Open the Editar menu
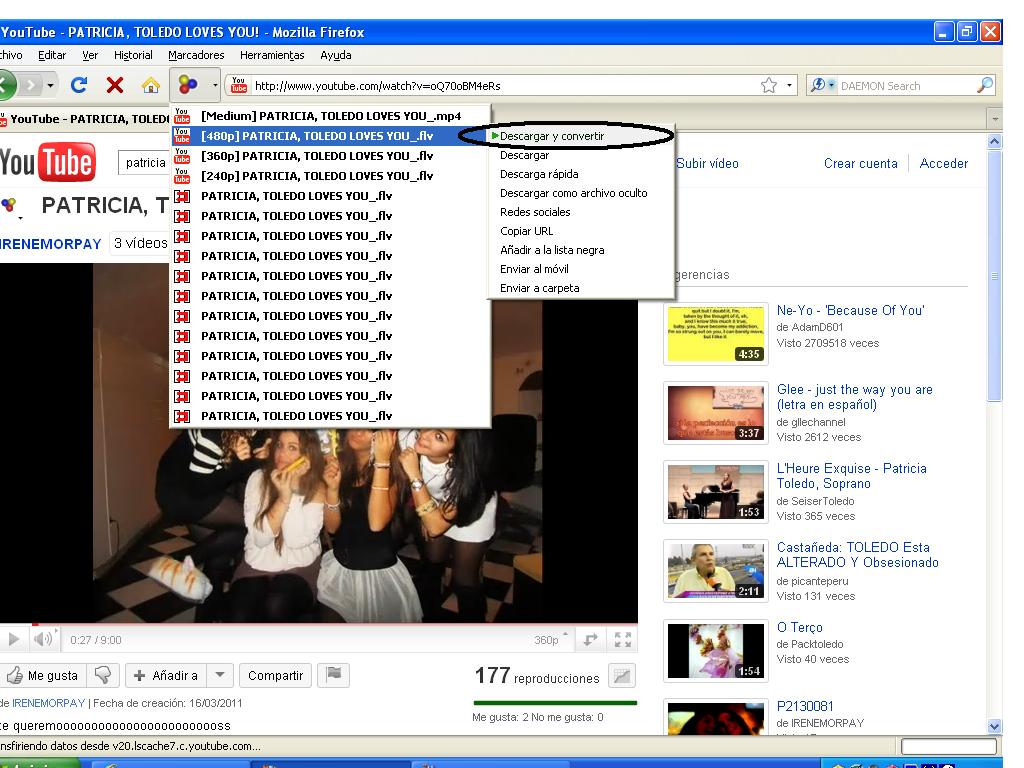Screen dimensions: 1024x768 pos(52,56)
